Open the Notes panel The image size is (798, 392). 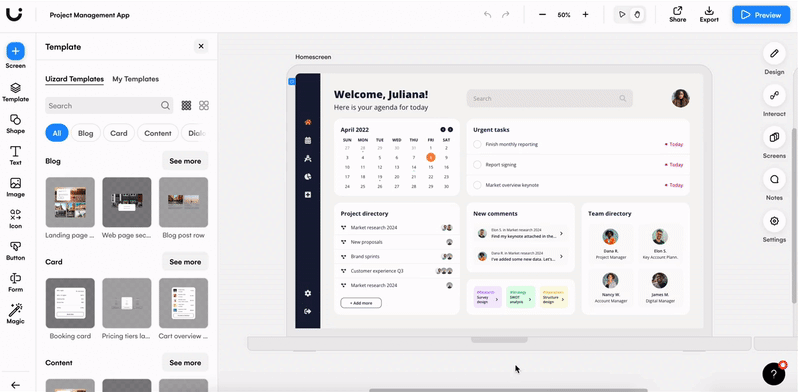pyautogui.click(x=774, y=179)
